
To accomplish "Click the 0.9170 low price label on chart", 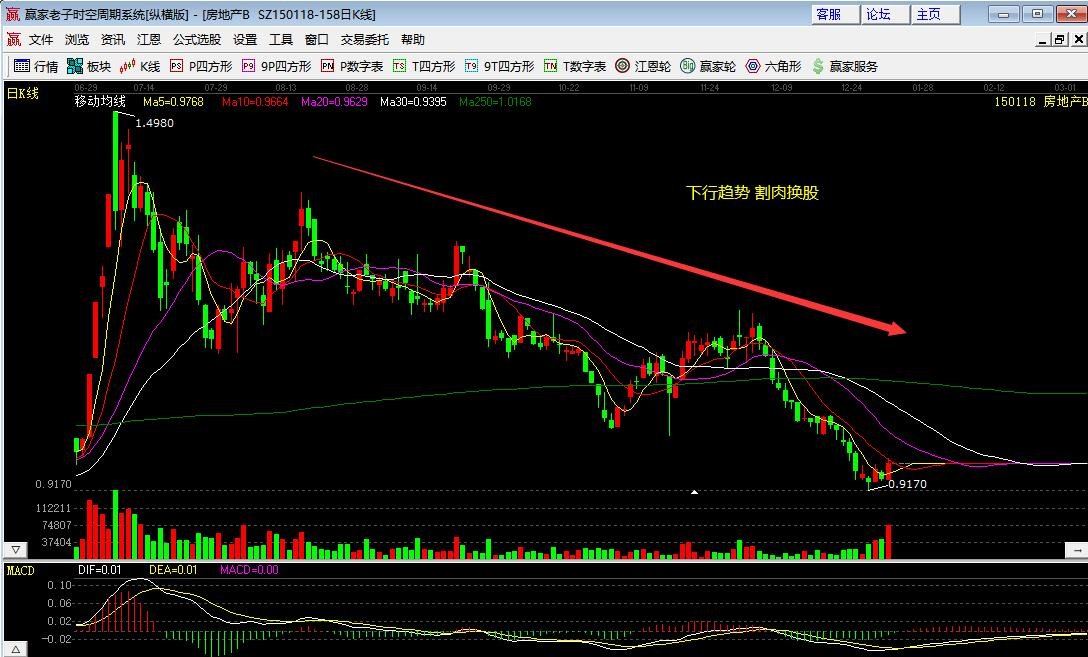I will tap(908, 484).
